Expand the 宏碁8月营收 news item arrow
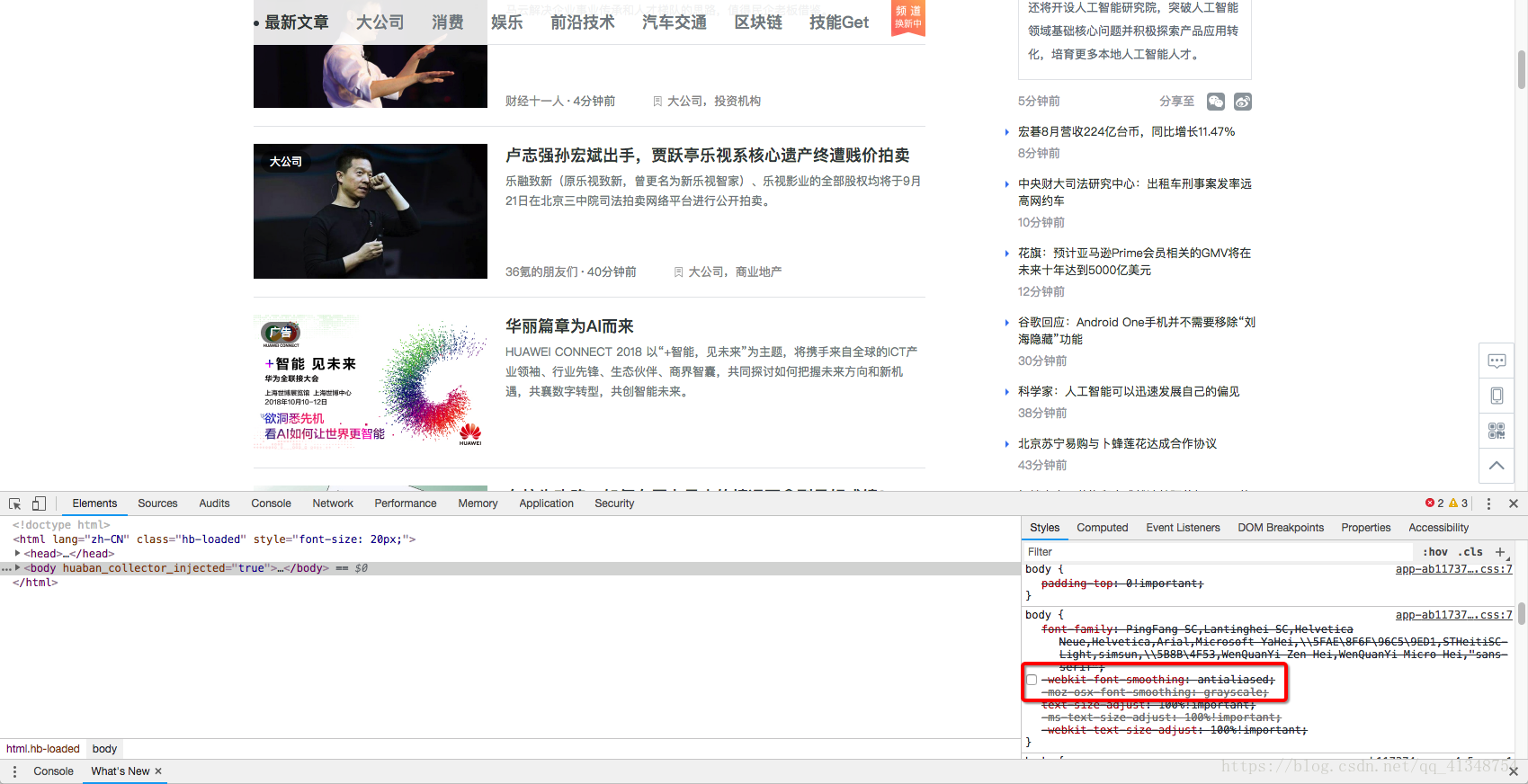The image size is (1528, 784). 1006,132
